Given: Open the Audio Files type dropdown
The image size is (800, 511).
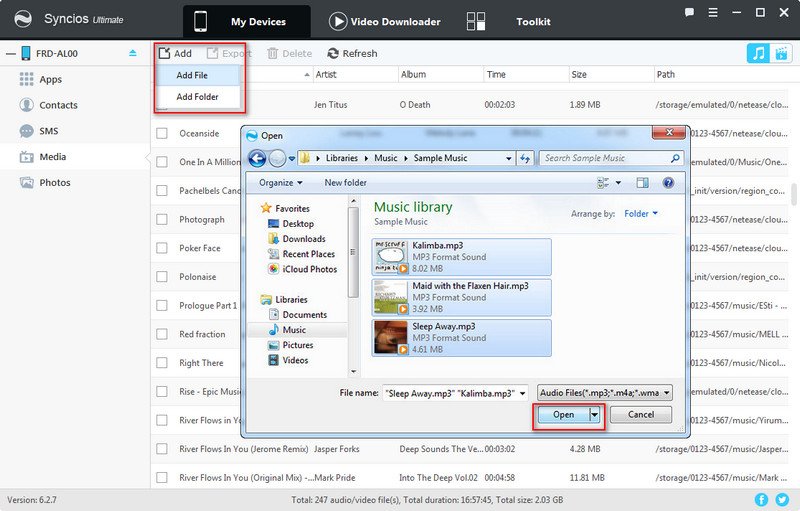Looking at the screenshot, I should coord(605,393).
